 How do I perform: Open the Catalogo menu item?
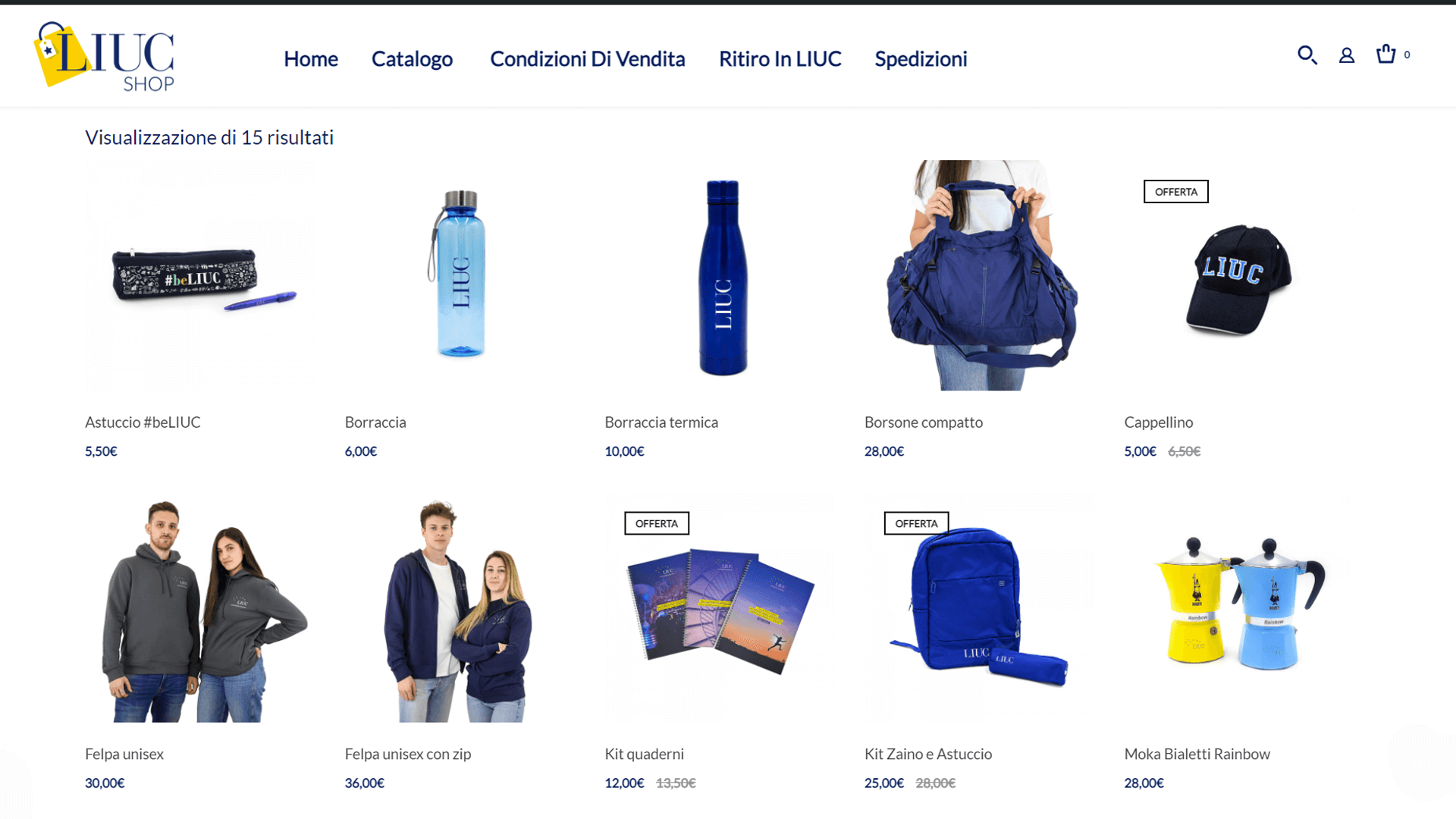pos(412,58)
